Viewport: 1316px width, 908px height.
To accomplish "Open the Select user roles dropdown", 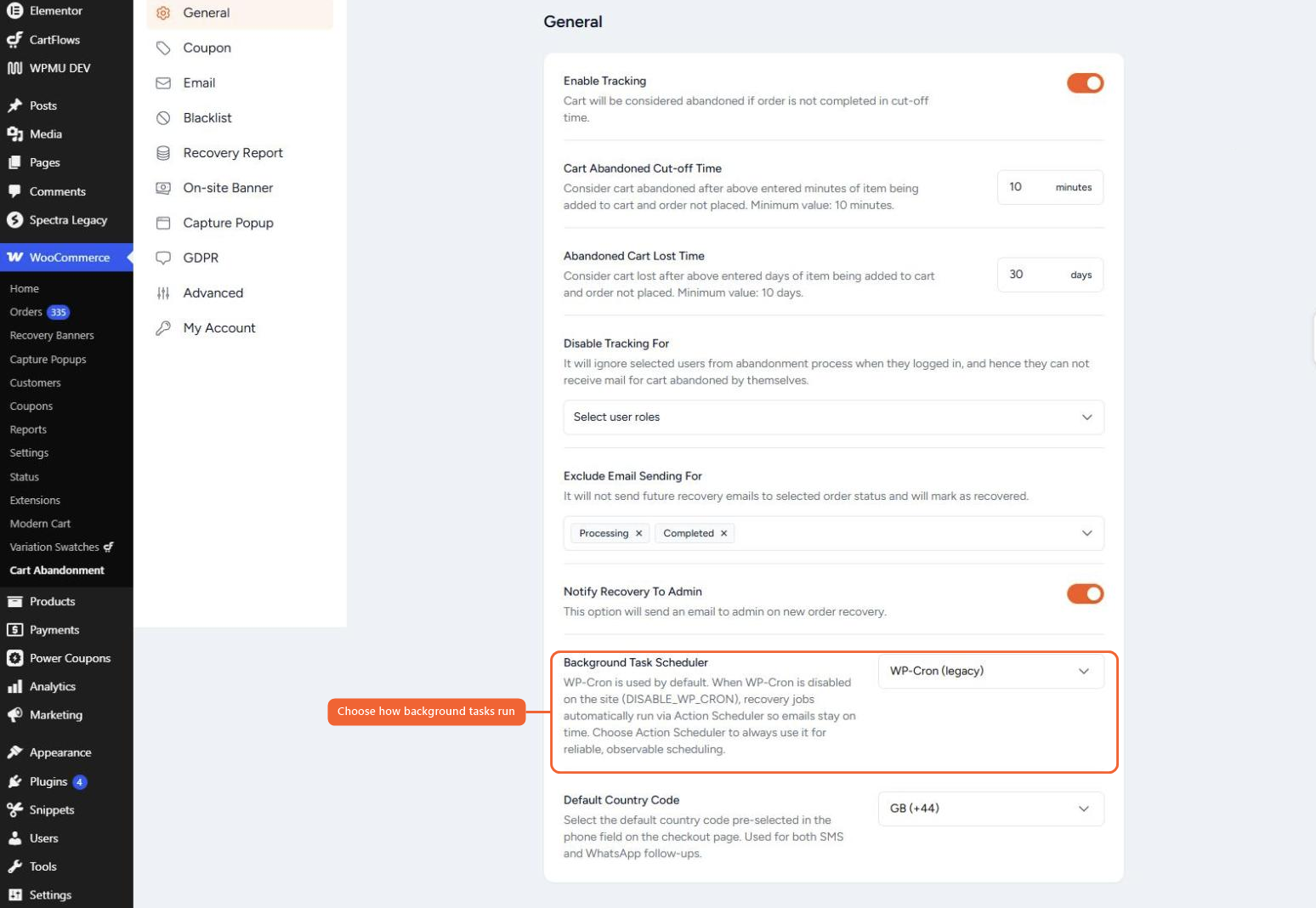I will [x=833, y=417].
